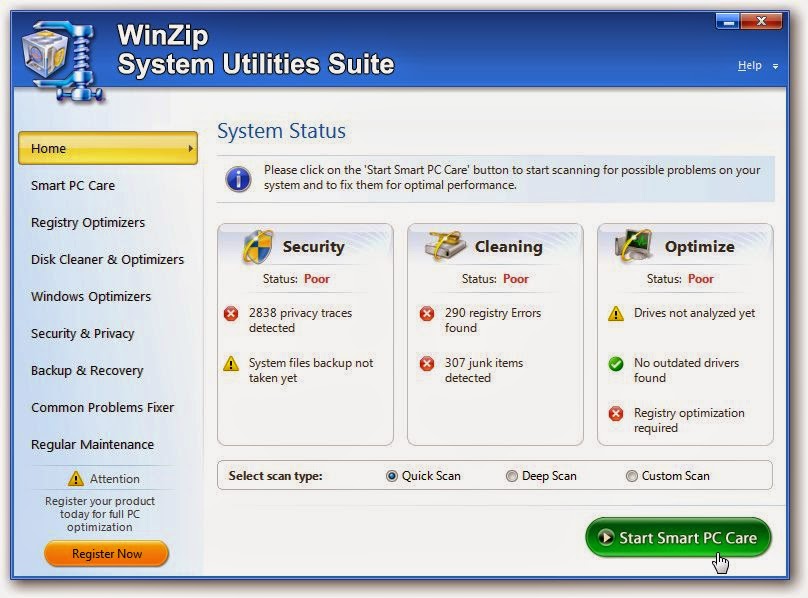Go to Registry Optimizers
This screenshot has height=598, width=808.
tap(88, 223)
